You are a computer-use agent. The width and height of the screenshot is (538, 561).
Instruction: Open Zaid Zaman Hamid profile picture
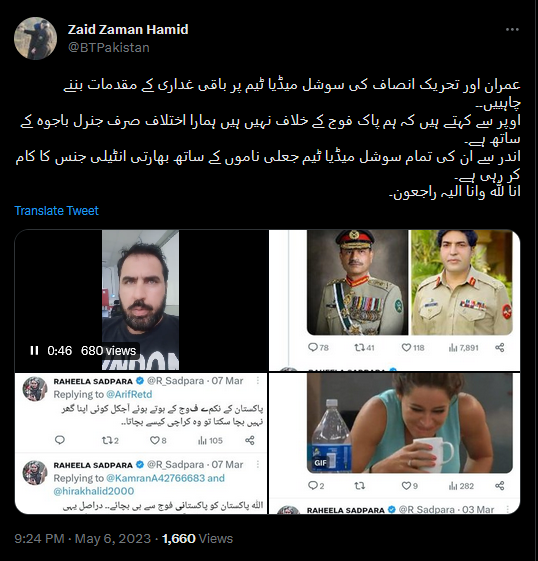35,38
